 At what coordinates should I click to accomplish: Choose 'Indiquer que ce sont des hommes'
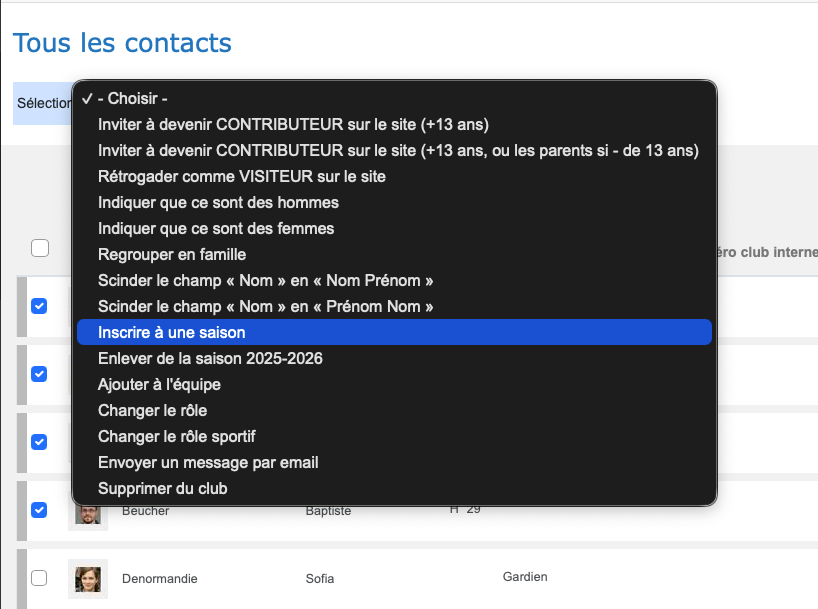218,202
